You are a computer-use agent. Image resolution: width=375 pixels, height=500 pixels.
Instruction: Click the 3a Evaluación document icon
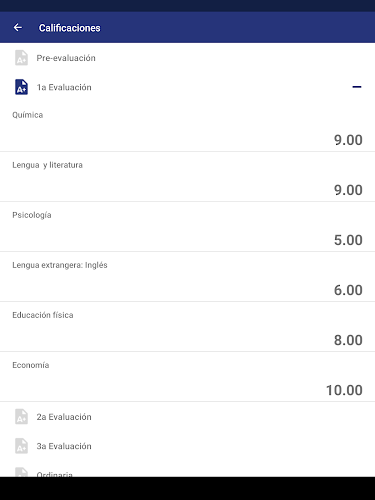coord(21,446)
